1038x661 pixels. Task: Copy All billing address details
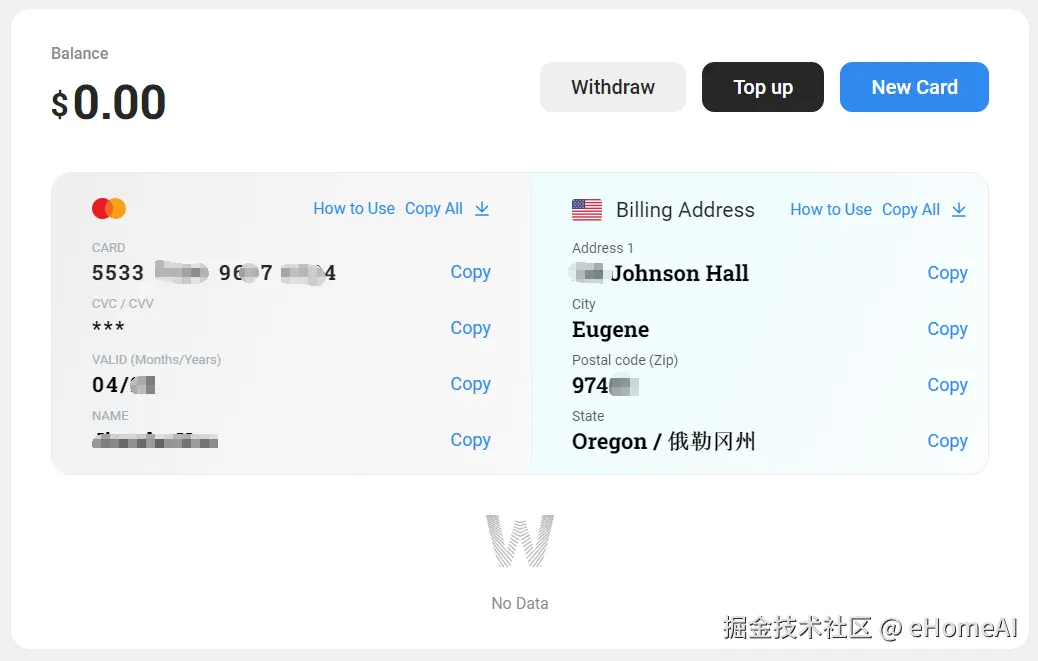pyautogui.click(x=911, y=210)
